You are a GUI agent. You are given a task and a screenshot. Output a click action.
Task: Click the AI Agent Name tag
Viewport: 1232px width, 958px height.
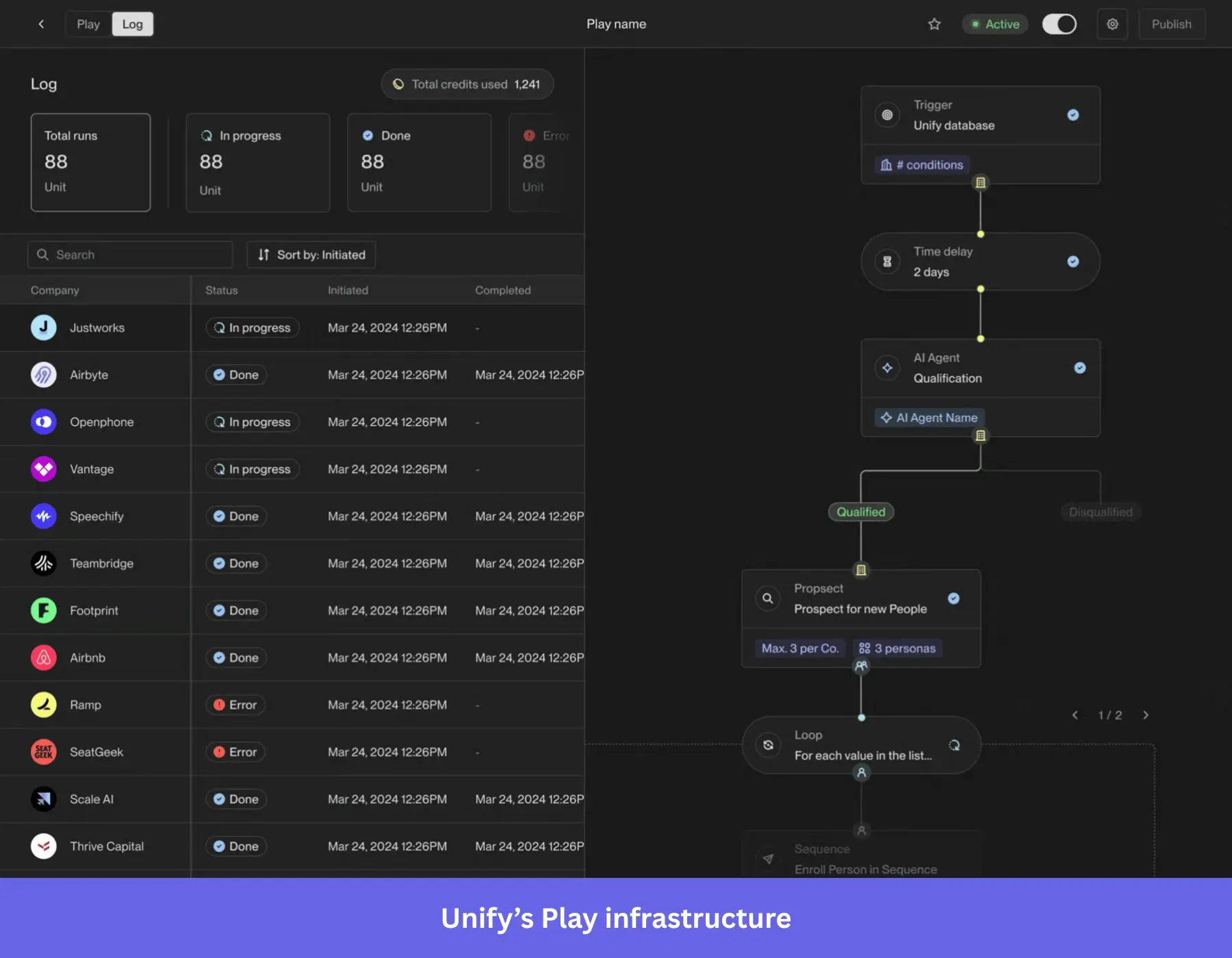point(929,418)
